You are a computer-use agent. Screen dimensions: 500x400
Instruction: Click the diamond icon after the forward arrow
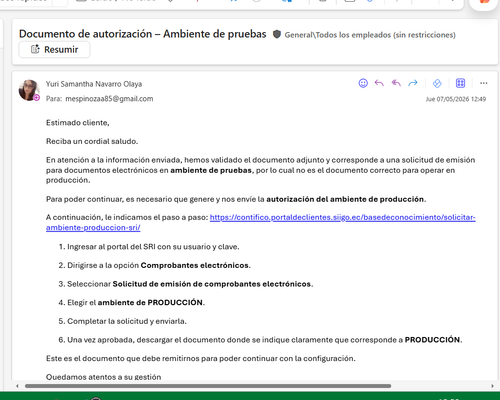(437, 83)
